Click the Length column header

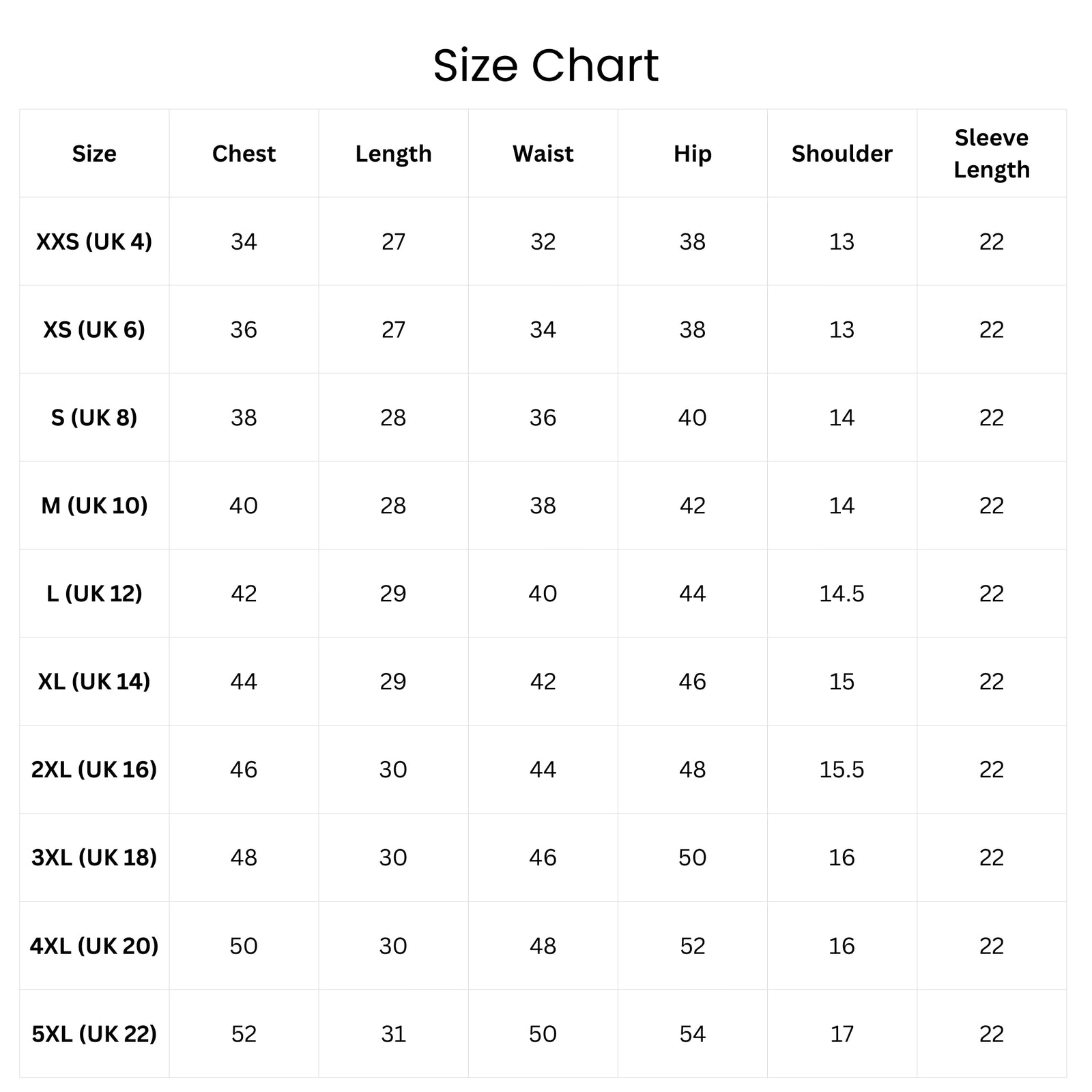[393, 154]
